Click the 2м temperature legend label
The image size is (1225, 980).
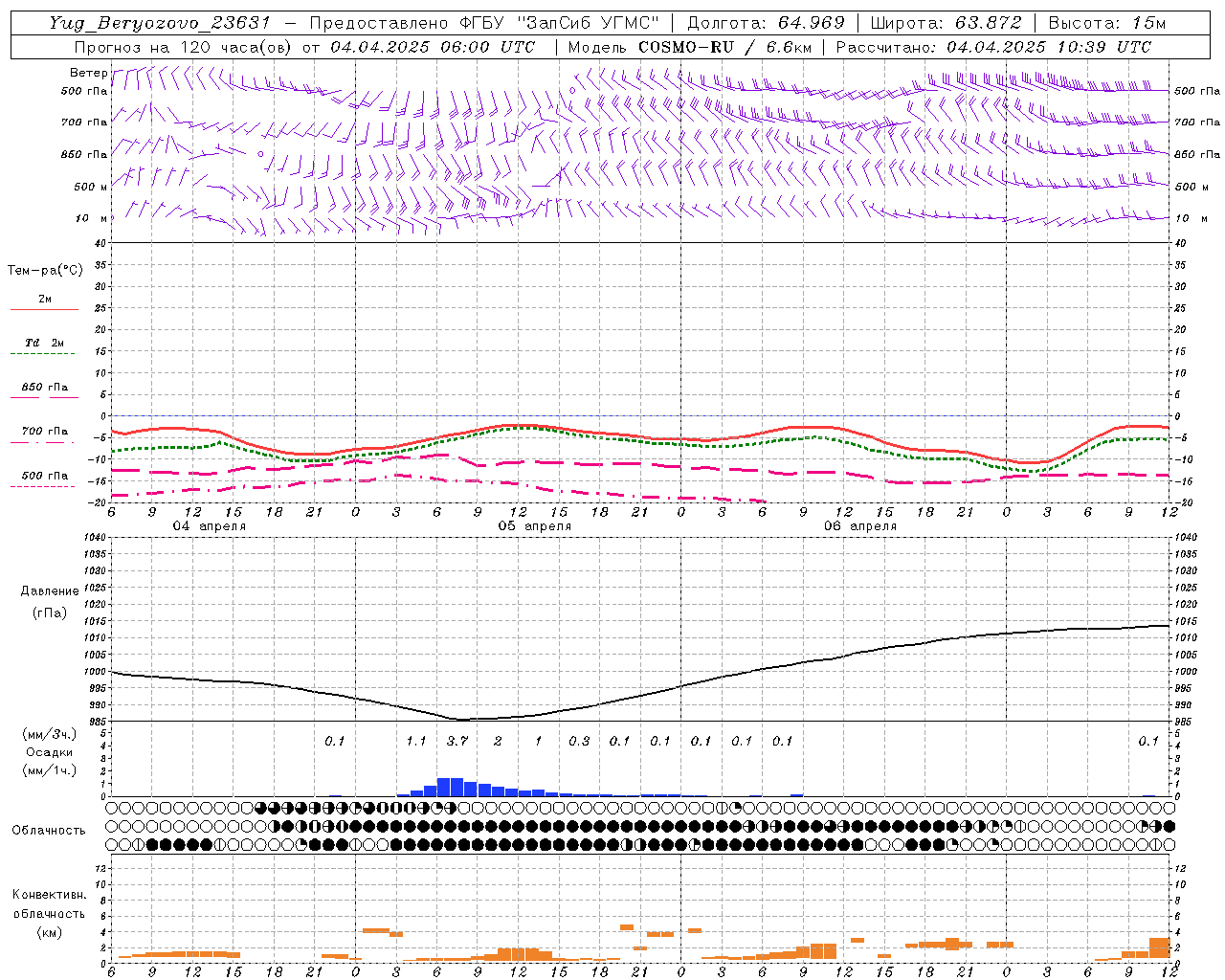pos(45,299)
